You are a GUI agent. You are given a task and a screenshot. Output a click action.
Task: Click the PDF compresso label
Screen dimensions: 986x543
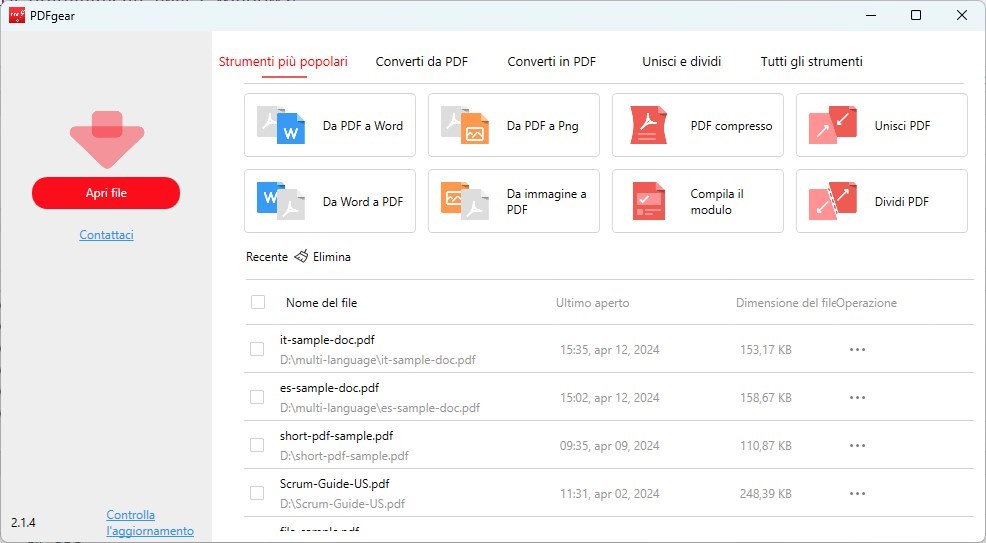(731, 126)
